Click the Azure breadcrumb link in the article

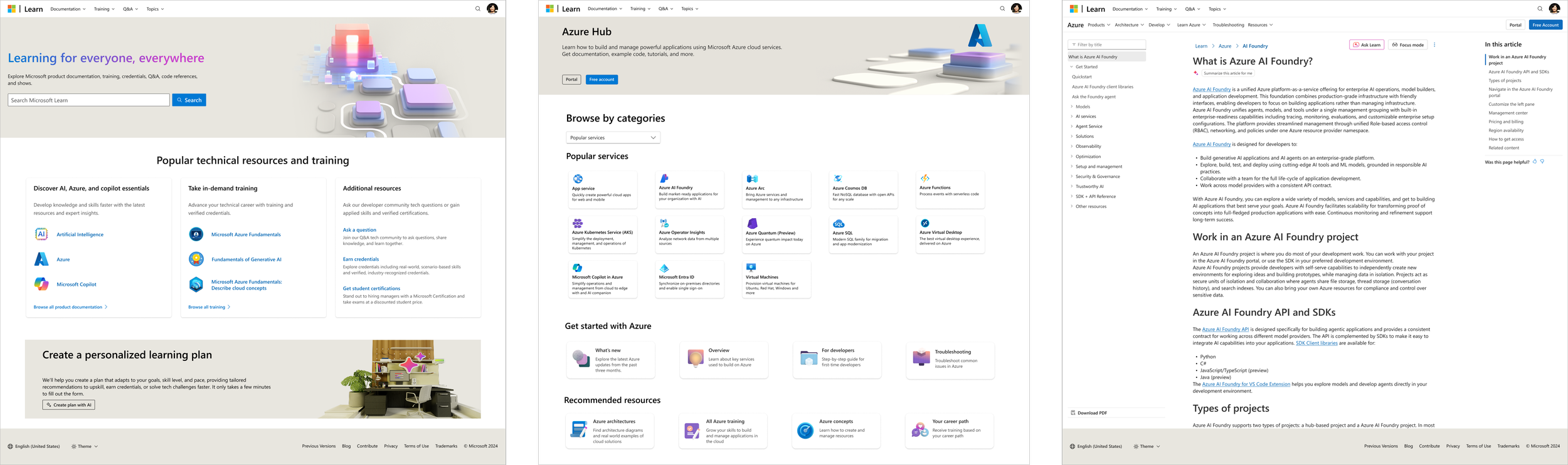1225,46
